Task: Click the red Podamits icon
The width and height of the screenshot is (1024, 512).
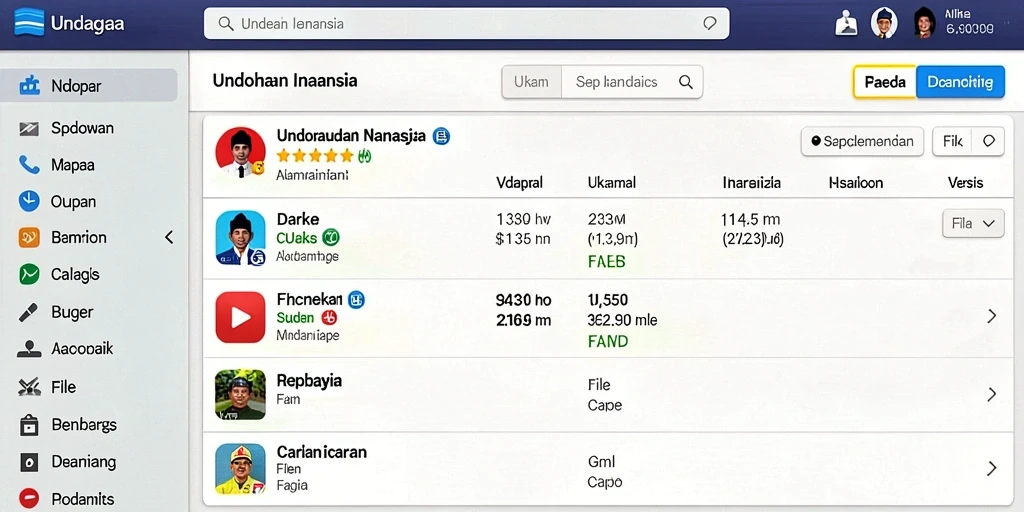Action: tap(29, 499)
